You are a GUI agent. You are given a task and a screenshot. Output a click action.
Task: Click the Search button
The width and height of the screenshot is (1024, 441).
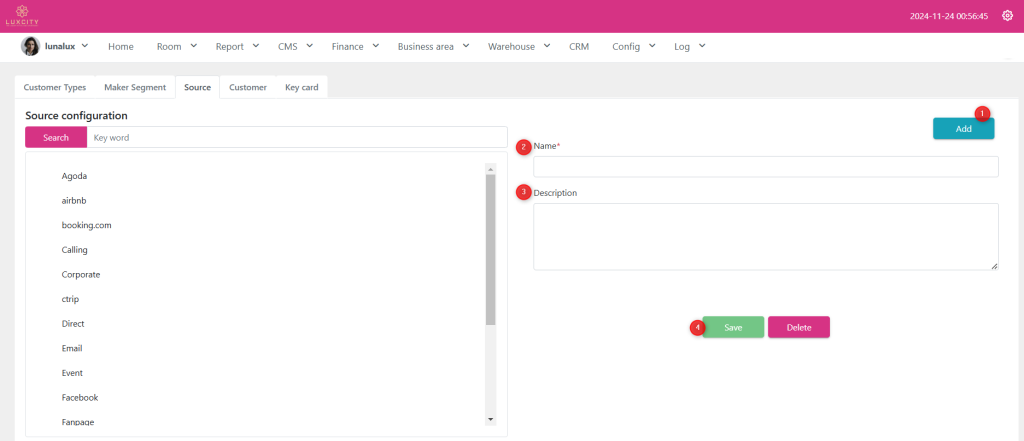click(56, 137)
